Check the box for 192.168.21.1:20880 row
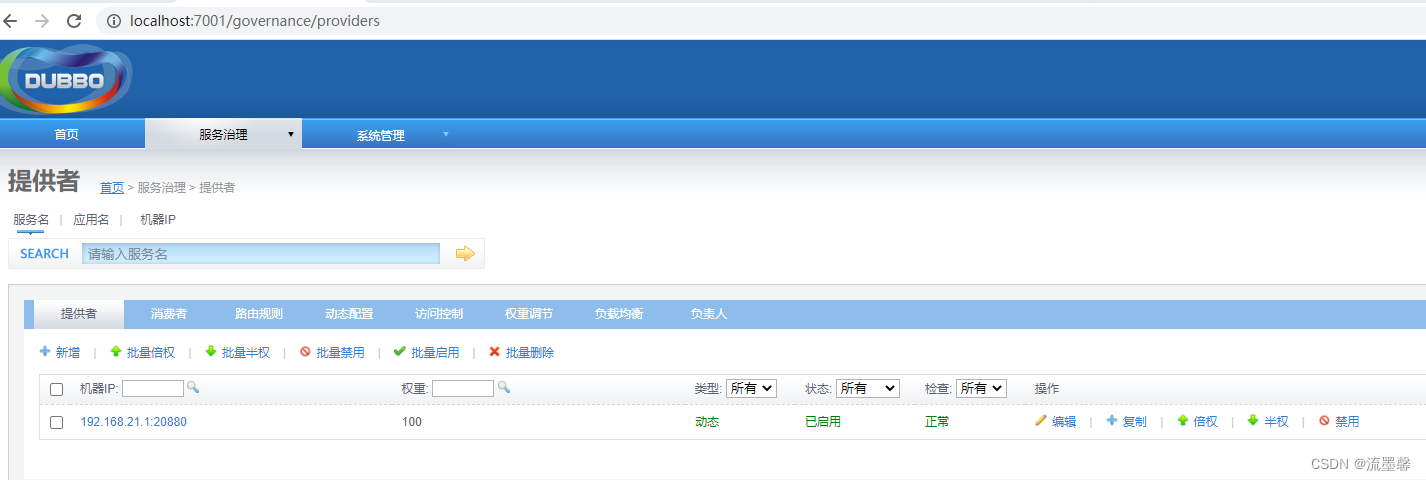 coord(57,422)
